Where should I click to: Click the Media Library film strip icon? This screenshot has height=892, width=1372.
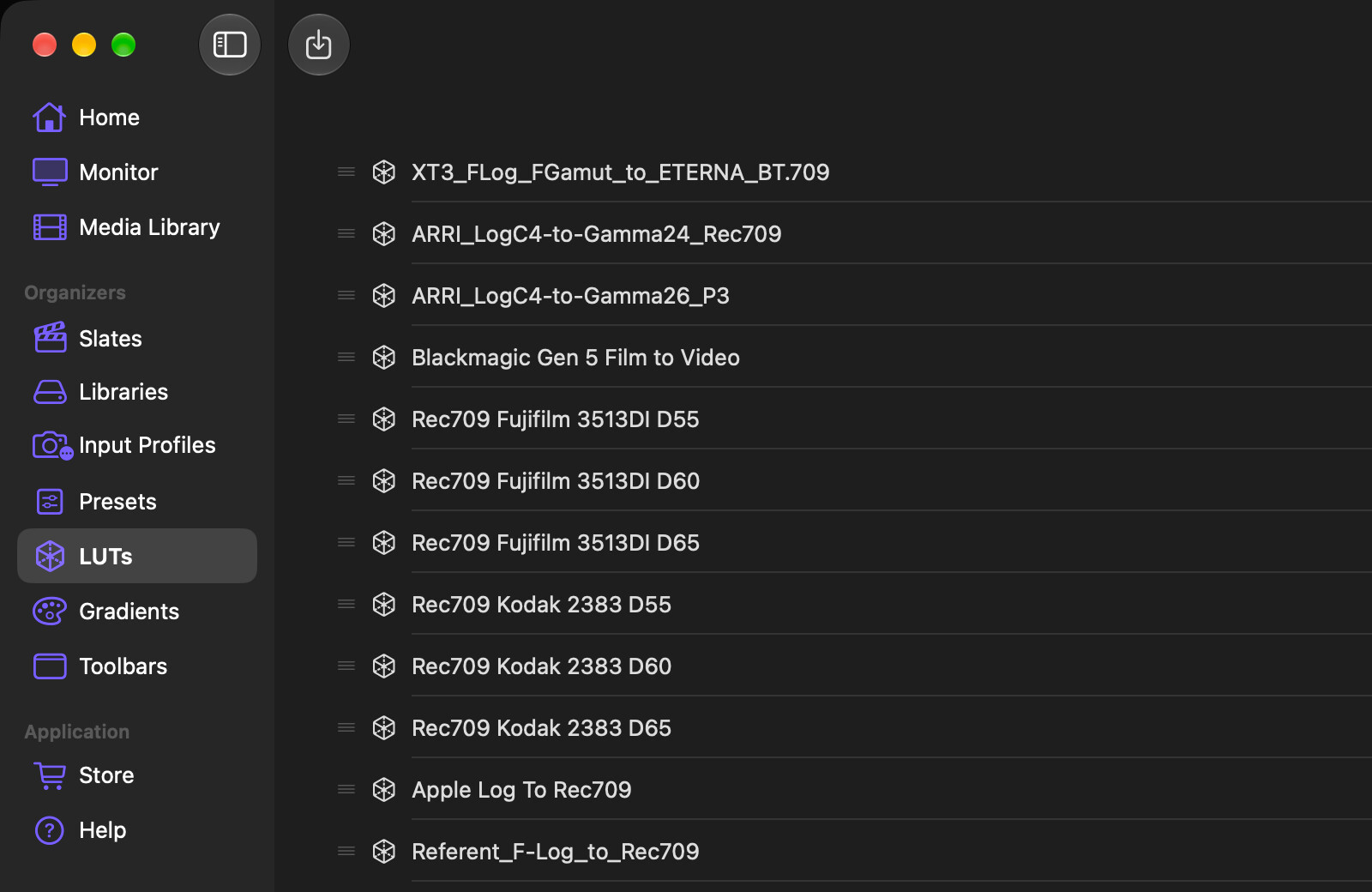[x=50, y=227]
